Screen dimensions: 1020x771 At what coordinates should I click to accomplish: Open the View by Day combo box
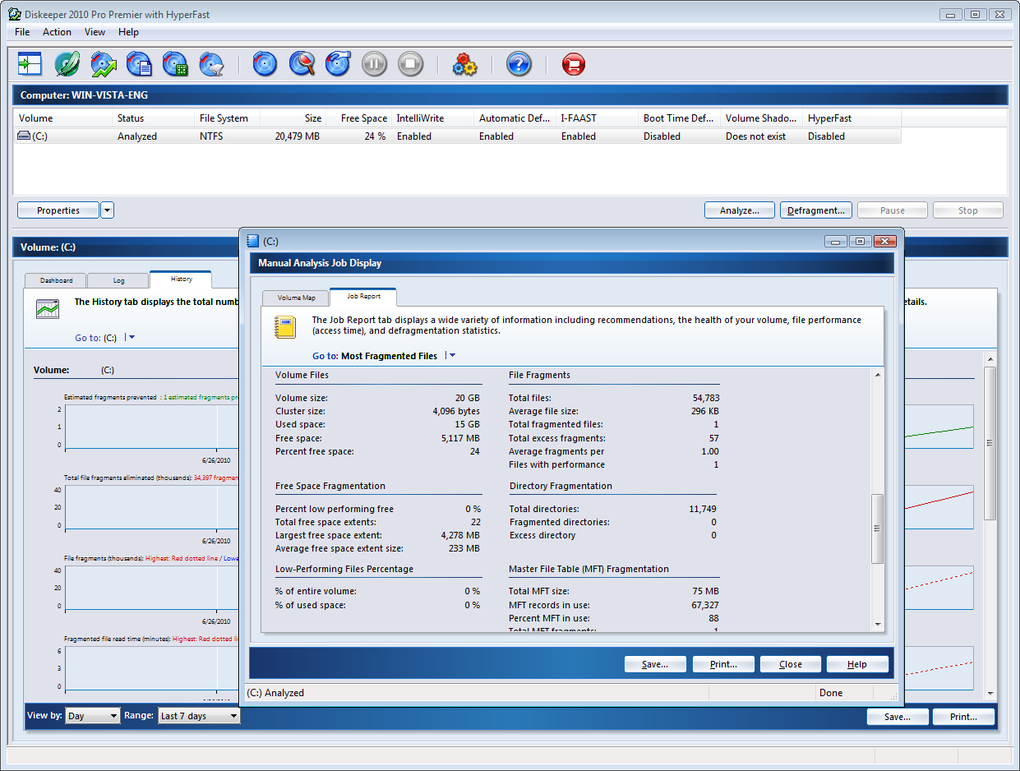(92, 716)
